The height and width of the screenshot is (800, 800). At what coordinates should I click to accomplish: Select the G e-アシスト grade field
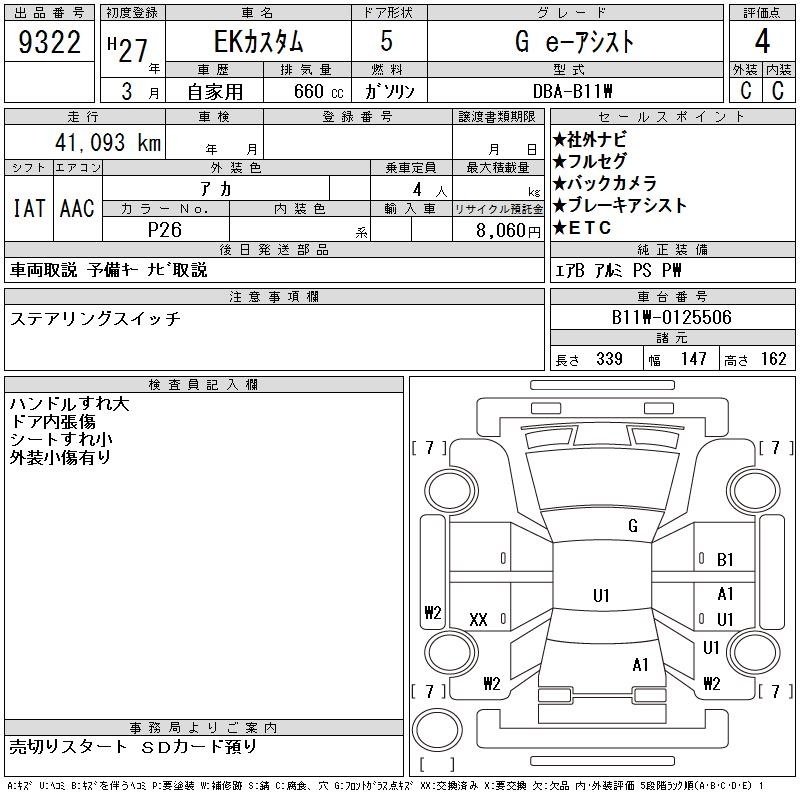tap(574, 43)
